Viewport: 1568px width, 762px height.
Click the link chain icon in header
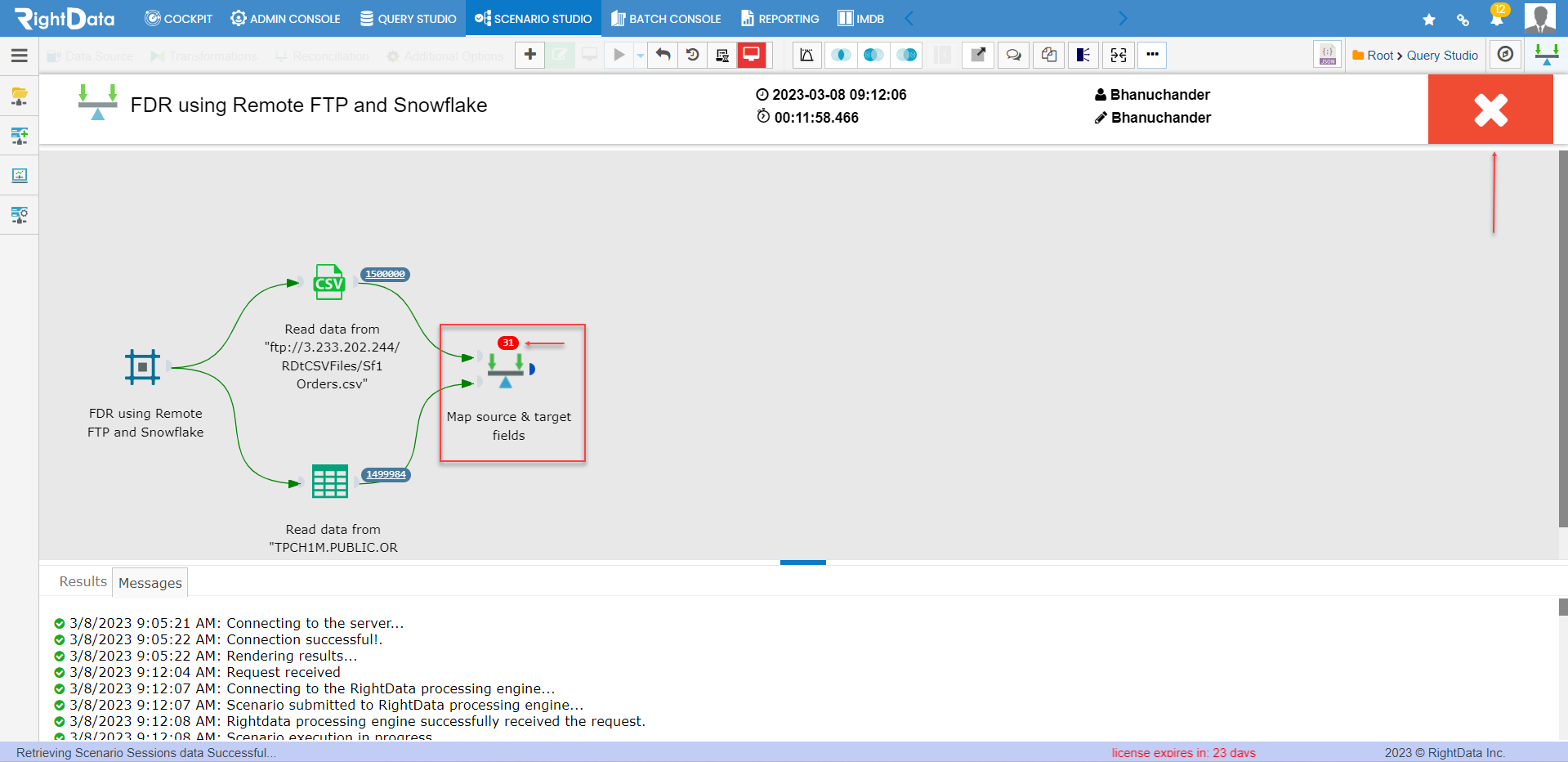click(1463, 19)
